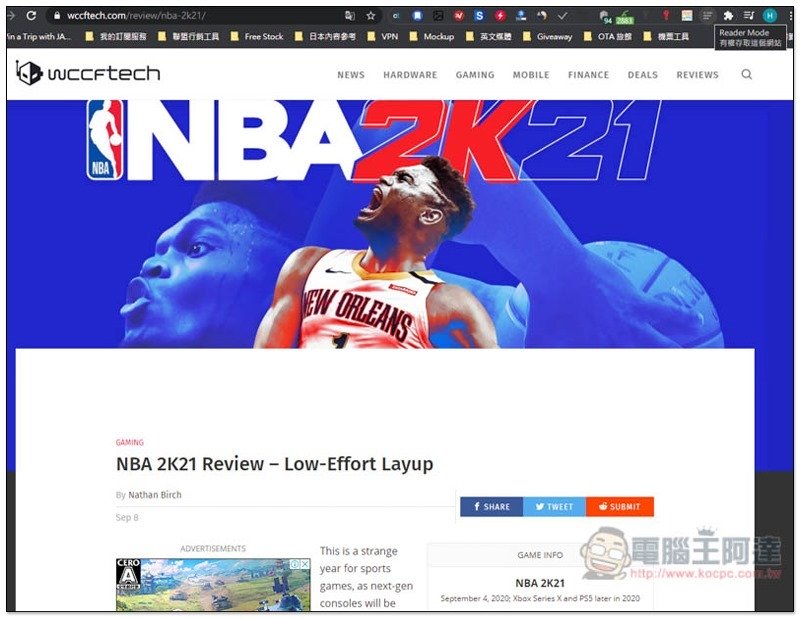Open the Giveaway bookmark folder
This screenshot has width=800, height=619.
click(x=547, y=37)
